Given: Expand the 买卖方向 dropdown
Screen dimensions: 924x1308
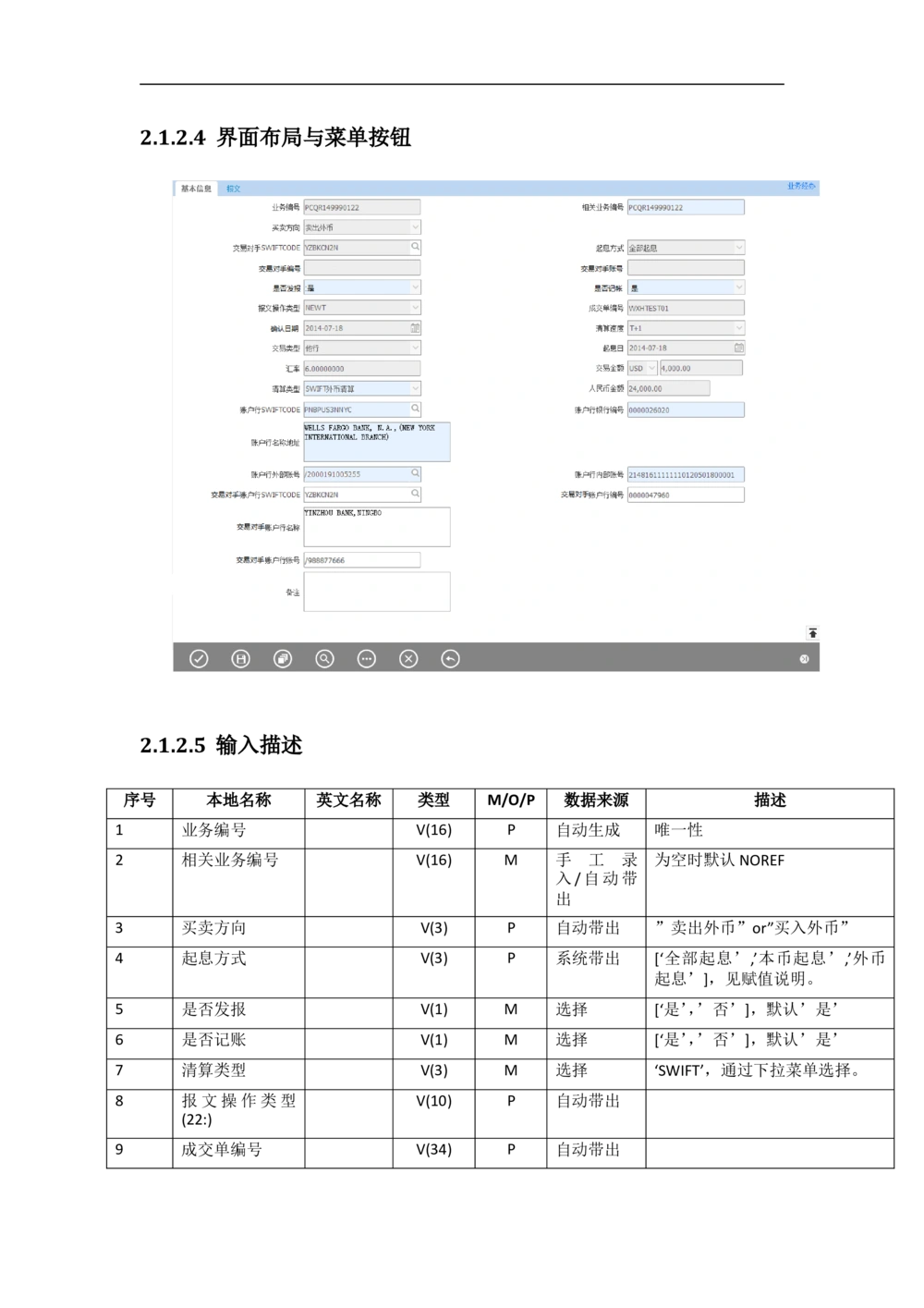Looking at the screenshot, I should tap(415, 227).
